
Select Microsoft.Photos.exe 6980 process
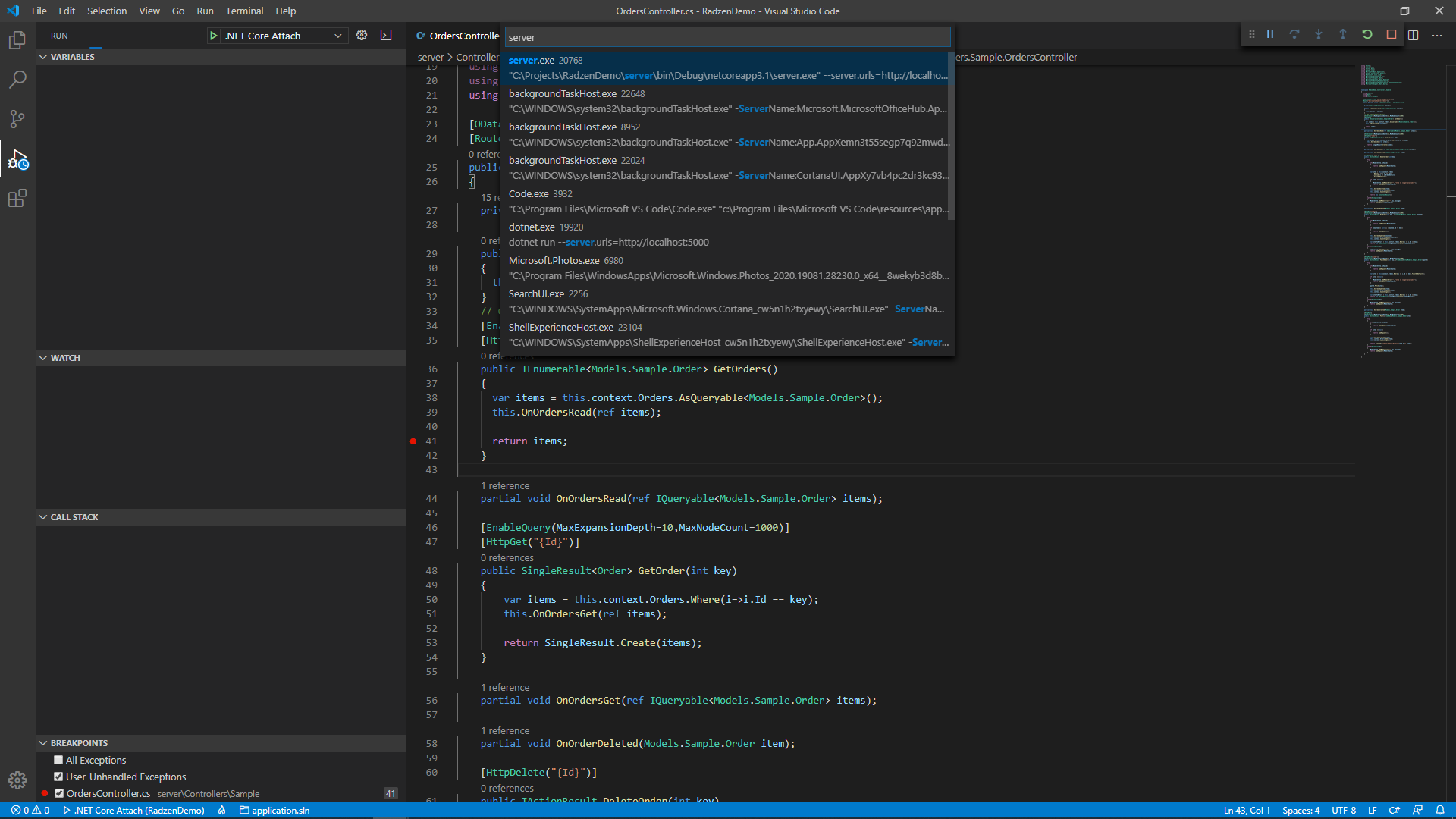(x=724, y=268)
